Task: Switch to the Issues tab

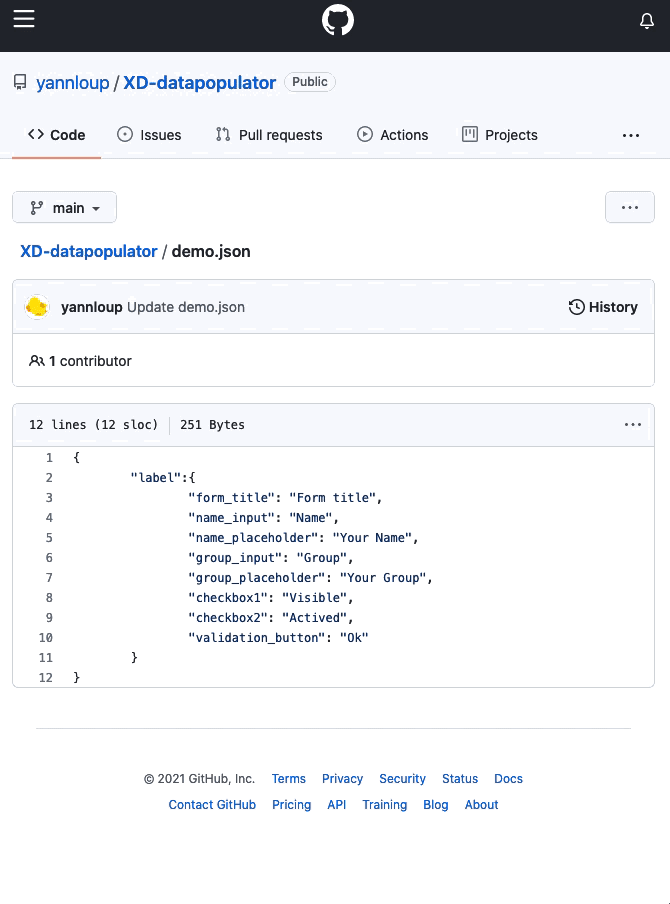Action: [x=150, y=135]
